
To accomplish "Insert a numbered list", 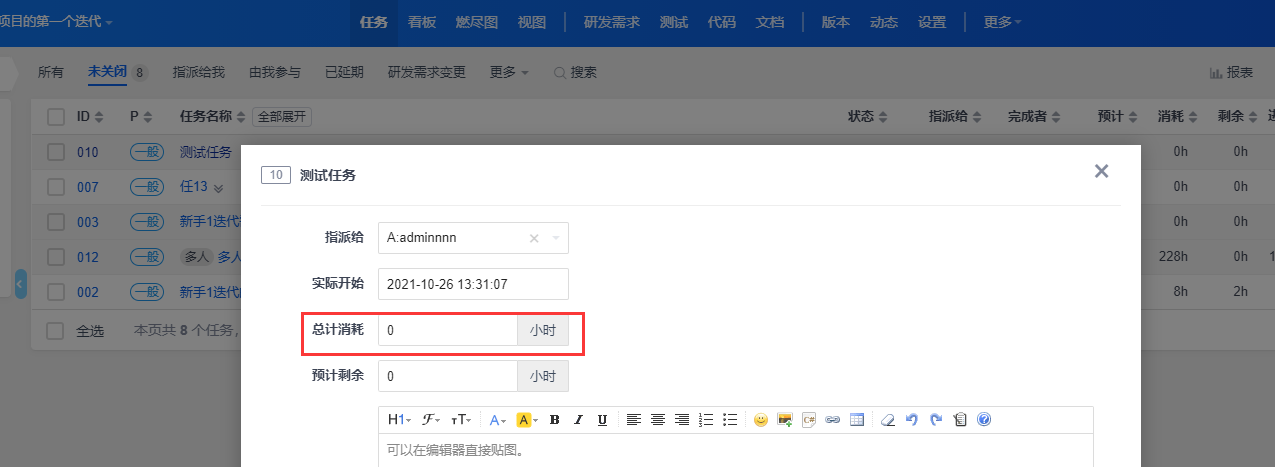I will (x=706, y=420).
